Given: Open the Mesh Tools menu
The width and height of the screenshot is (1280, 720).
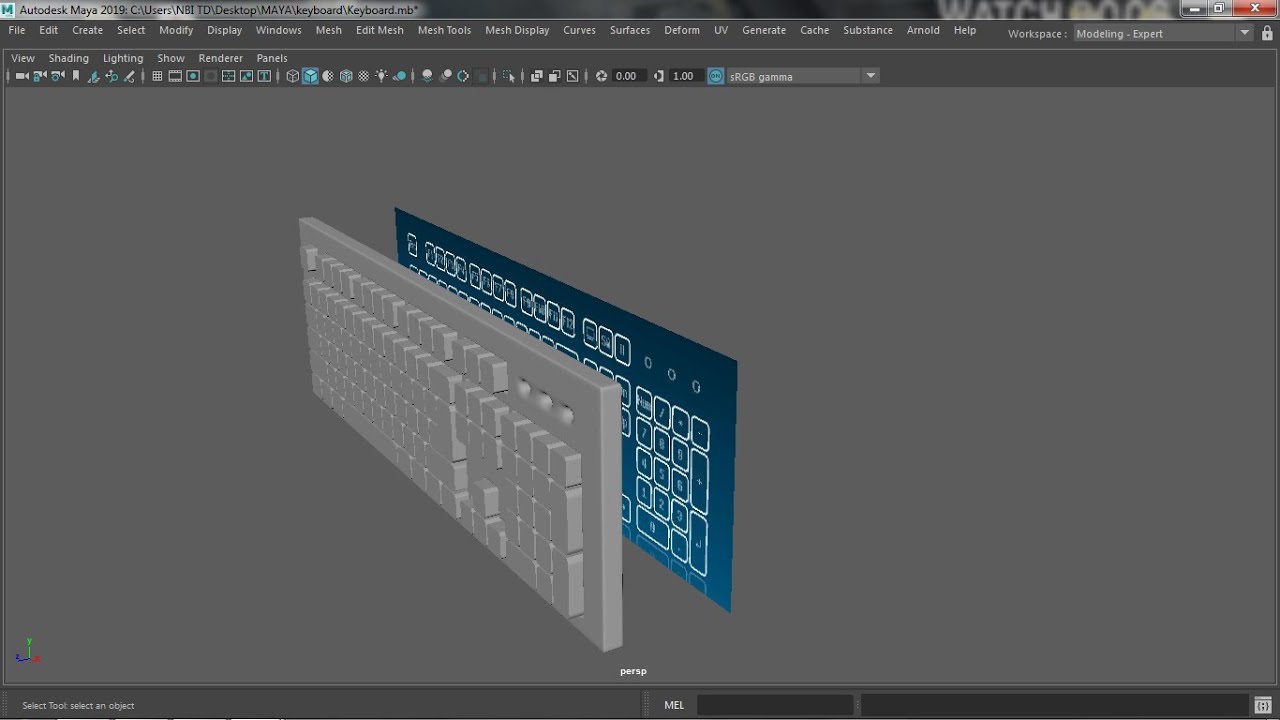Looking at the screenshot, I should coord(444,30).
